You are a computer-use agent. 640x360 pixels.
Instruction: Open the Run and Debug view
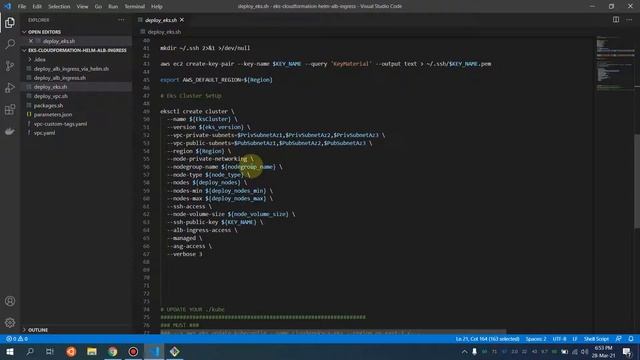pyautogui.click(x=10, y=88)
